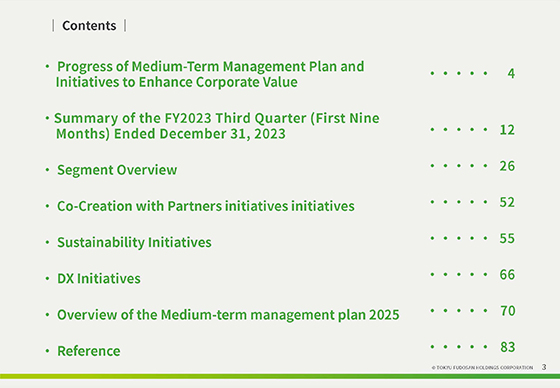560x388 pixels.
Task: Click page number 70
Action: pyautogui.click(x=507, y=311)
